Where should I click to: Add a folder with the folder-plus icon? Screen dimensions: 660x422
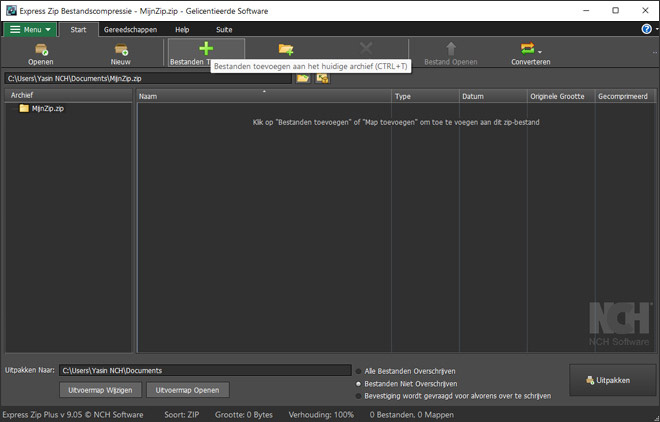click(x=286, y=49)
